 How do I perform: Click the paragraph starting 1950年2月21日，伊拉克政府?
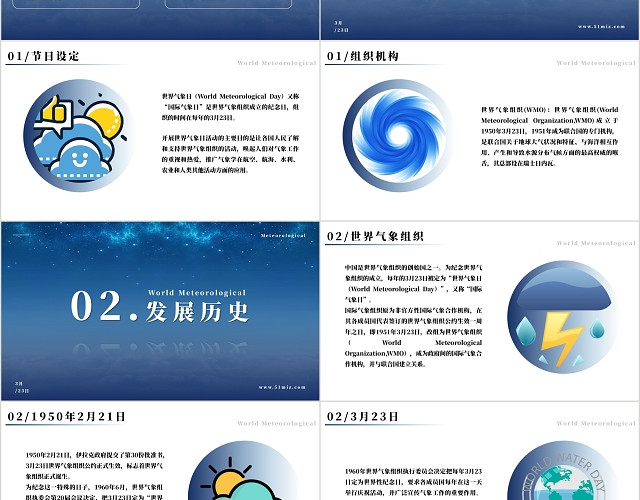95,465
